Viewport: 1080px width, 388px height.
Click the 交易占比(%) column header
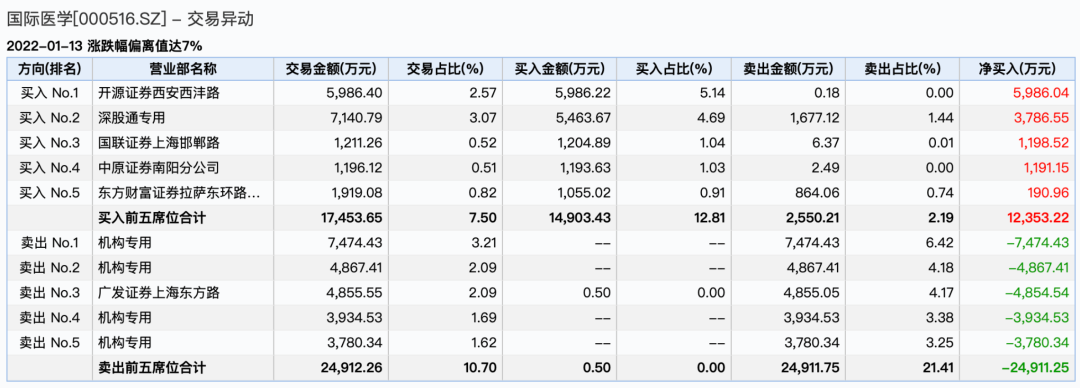[446, 69]
